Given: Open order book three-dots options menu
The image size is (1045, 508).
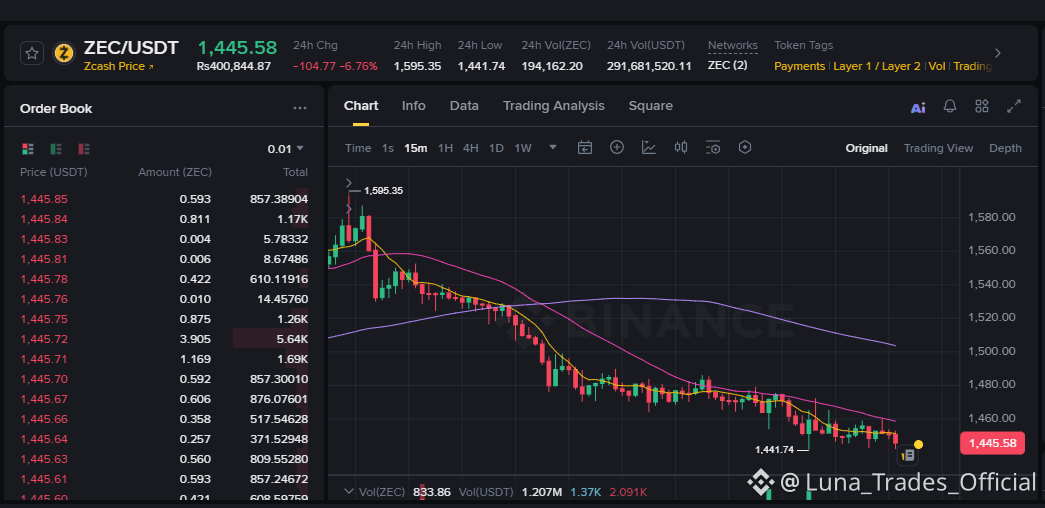Looking at the screenshot, I should tap(300, 108).
